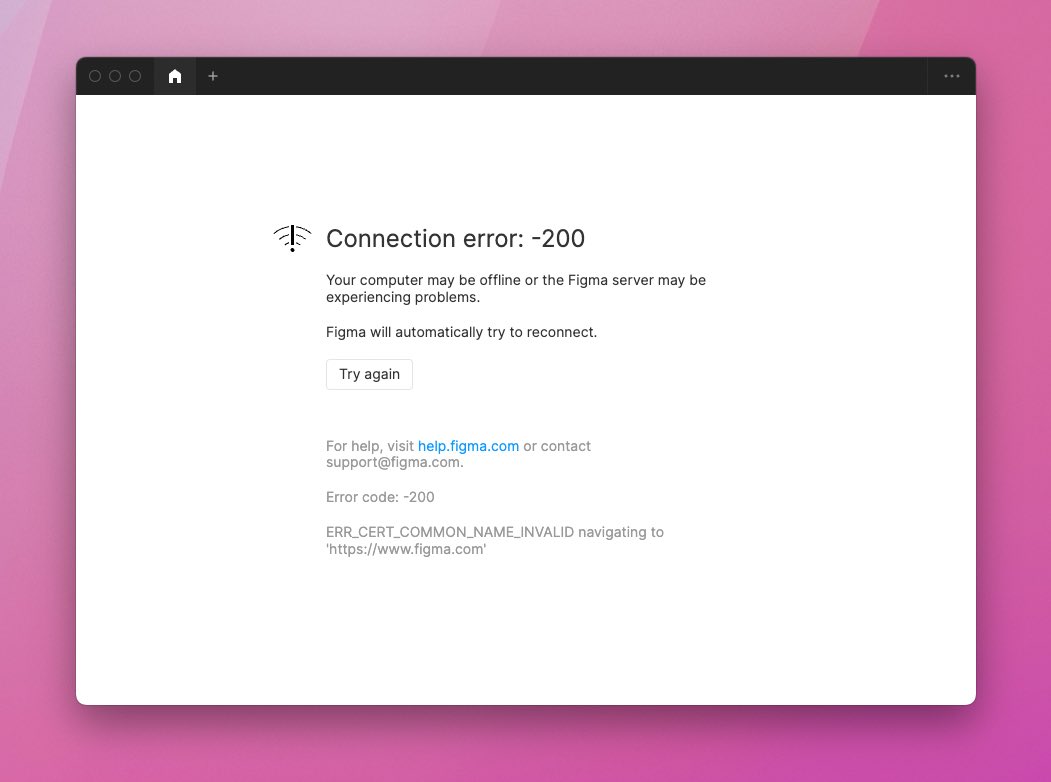The width and height of the screenshot is (1051, 782).
Task: Click Try again to reconnect
Action: coord(369,374)
